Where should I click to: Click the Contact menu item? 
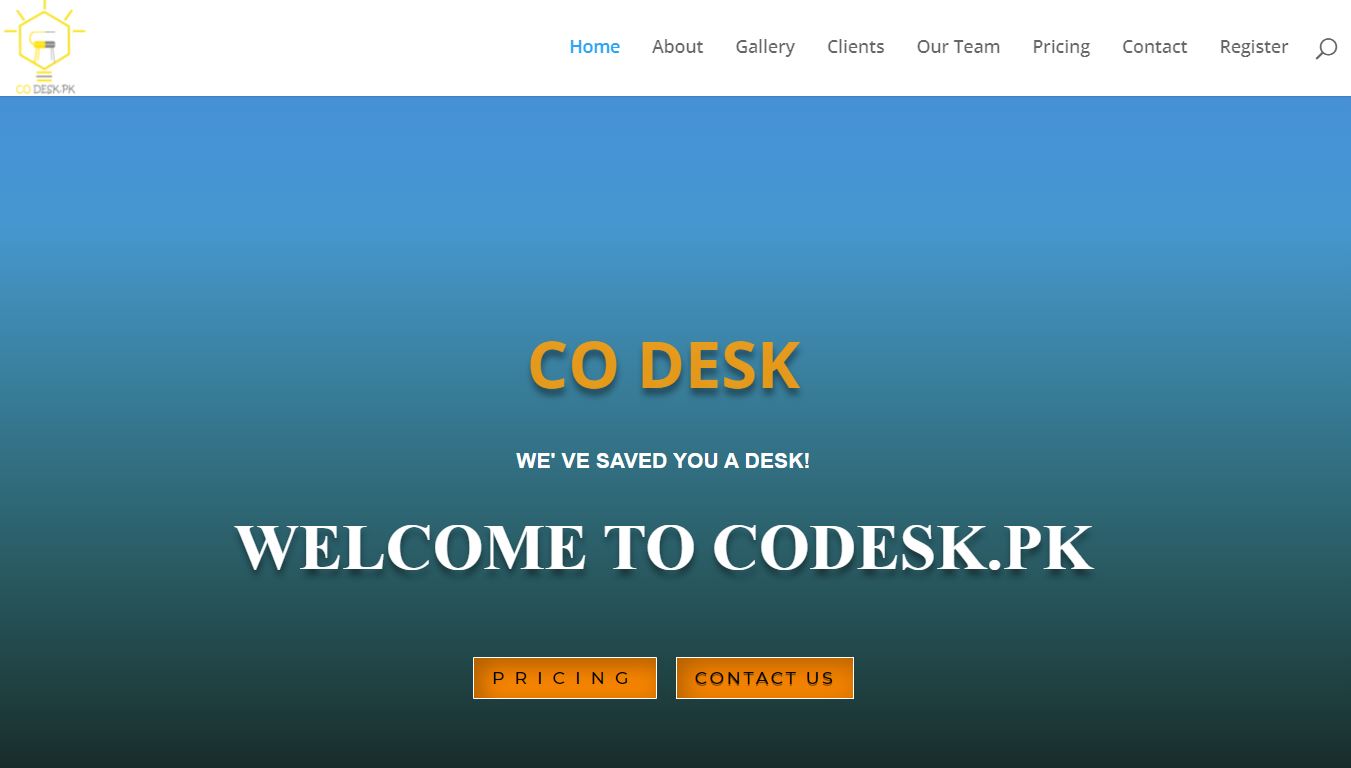pyautogui.click(x=1154, y=47)
